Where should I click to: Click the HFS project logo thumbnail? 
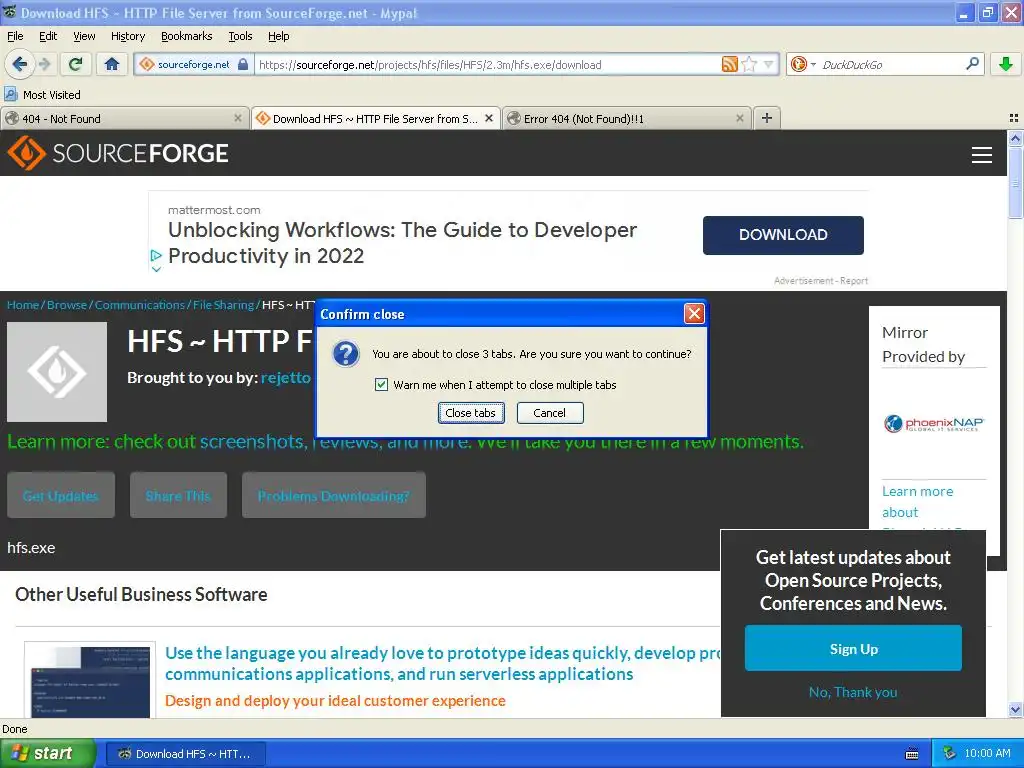coord(57,372)
